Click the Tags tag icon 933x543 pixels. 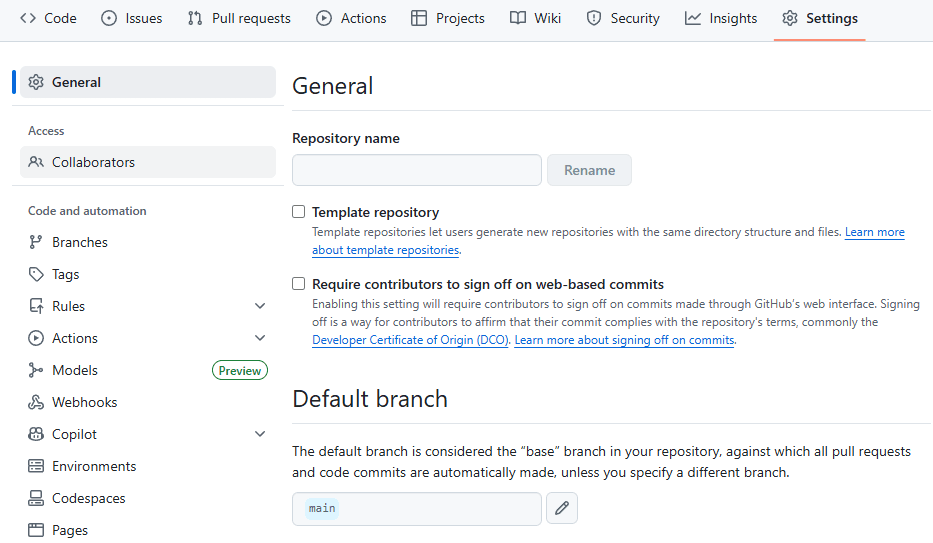(36, 274)
